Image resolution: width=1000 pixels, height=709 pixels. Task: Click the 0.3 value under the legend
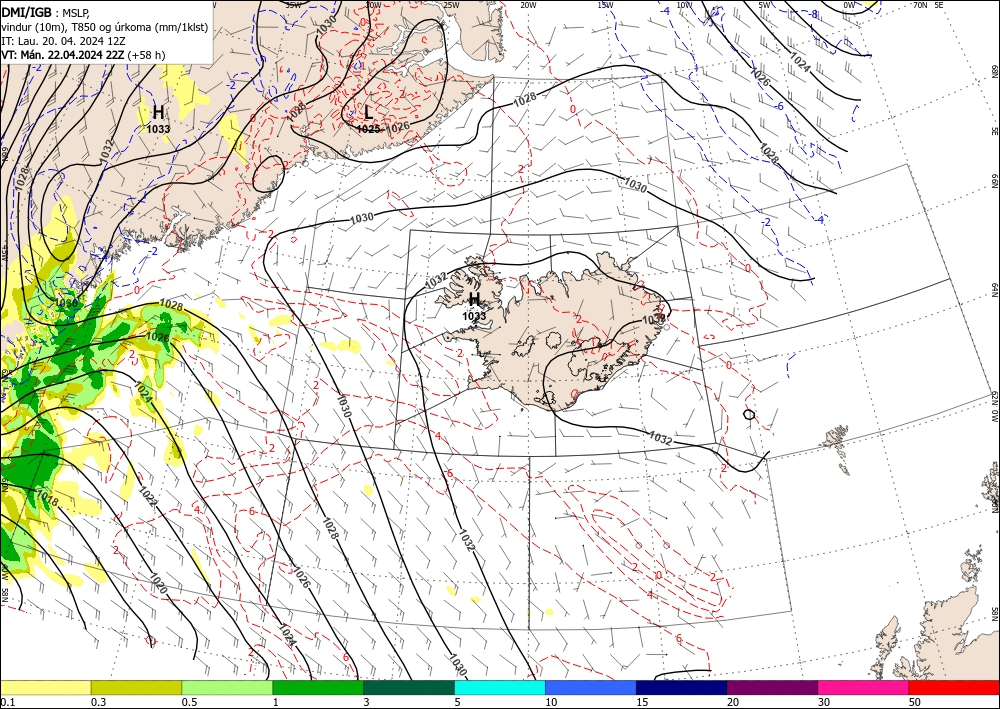(98, 702)
